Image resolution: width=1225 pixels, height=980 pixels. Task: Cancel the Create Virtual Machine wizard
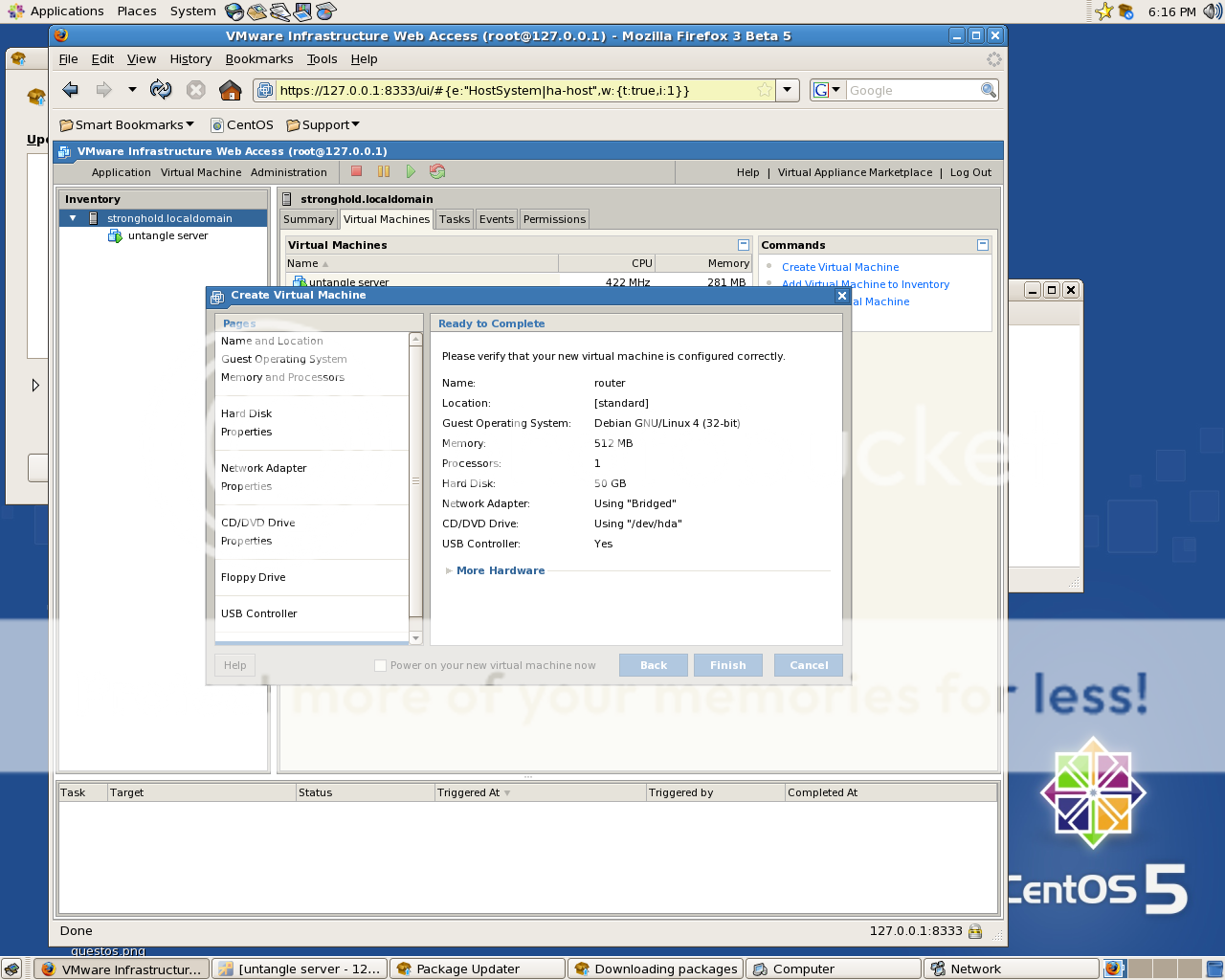pos(809,665)
